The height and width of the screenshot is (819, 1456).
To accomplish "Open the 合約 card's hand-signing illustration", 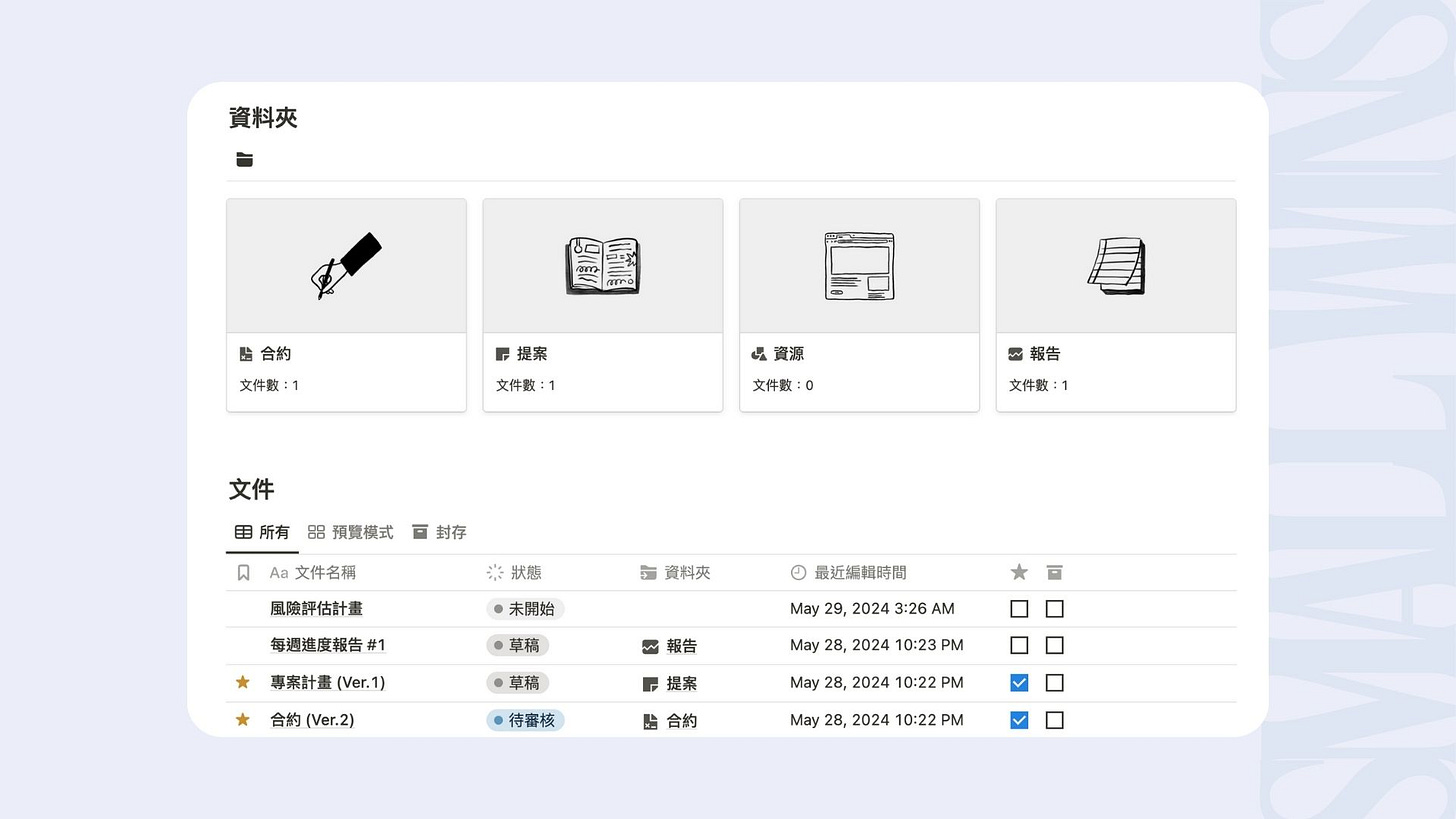I will tap(346, 266).
